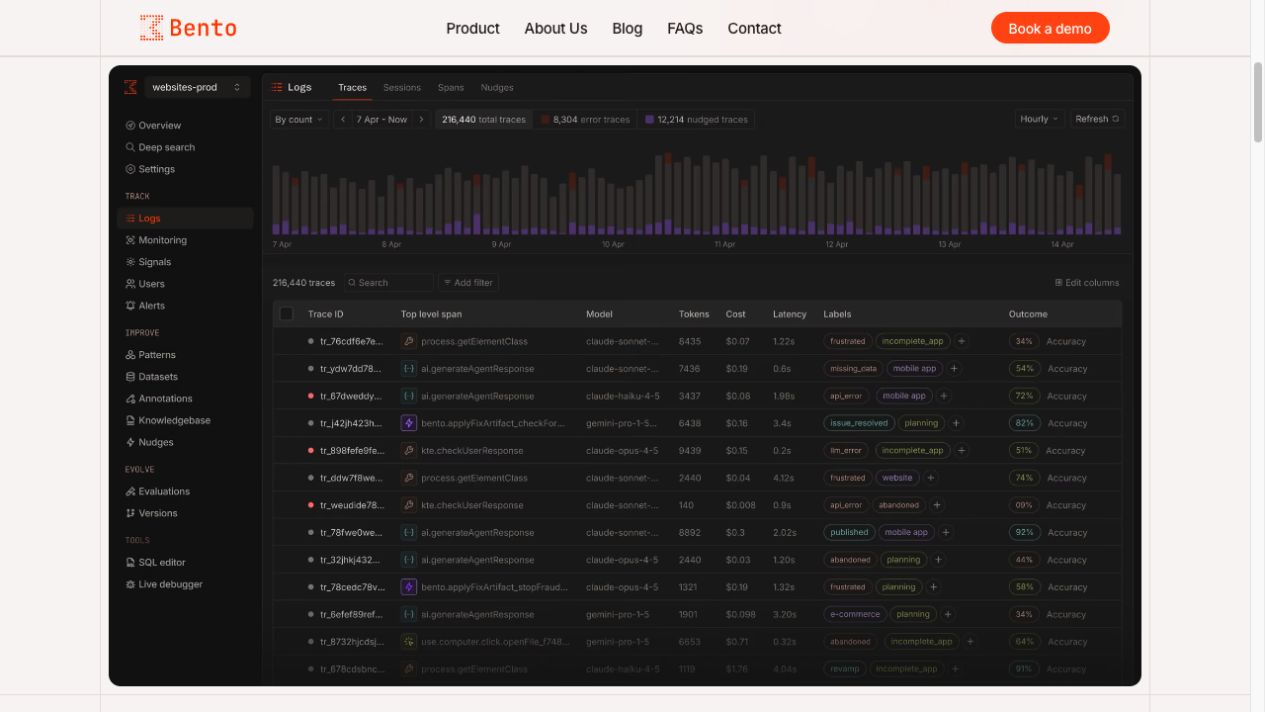Image resolution: width=1265 pixels, height=712 pixels.
Task: Toggle the 12,214 nudged traces filter
Action: coord(696,119)
